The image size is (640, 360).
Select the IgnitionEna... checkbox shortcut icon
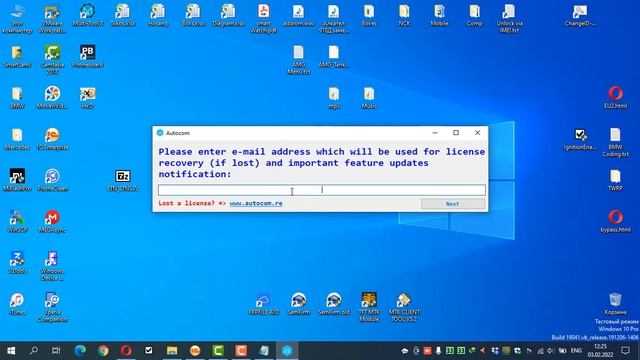pyautogui.click(x=580, y=139)
